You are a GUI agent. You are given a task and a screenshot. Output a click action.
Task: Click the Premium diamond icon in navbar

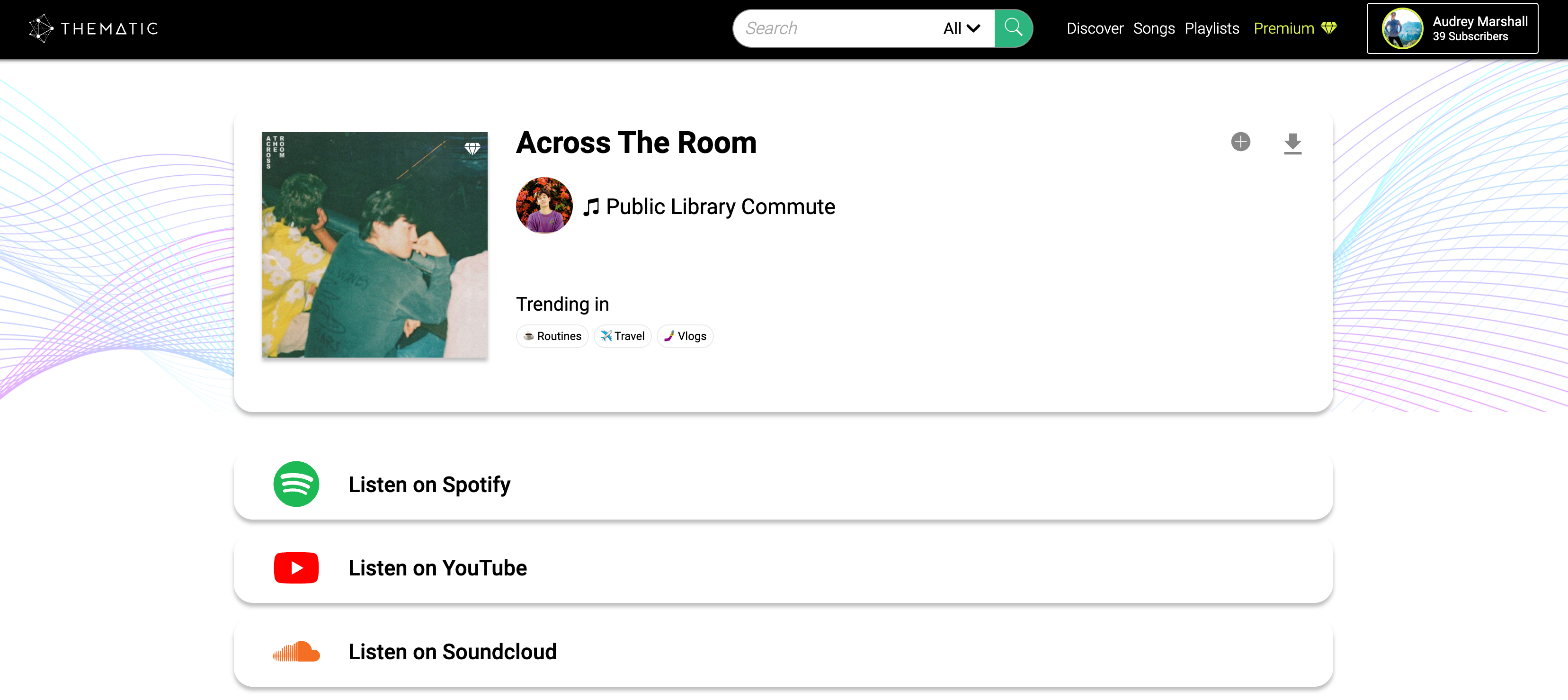1329,28
